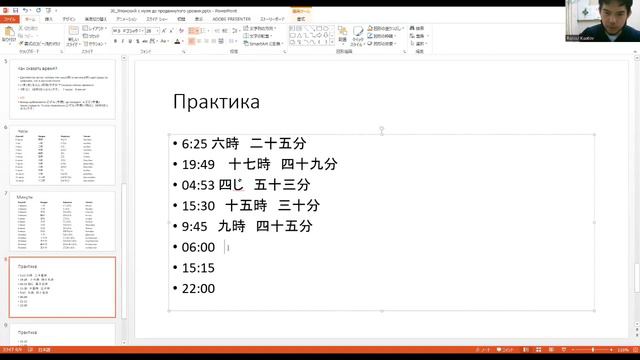The image size is (640, 360).
Task: Increase the list indent level
Action: [224, 31]
